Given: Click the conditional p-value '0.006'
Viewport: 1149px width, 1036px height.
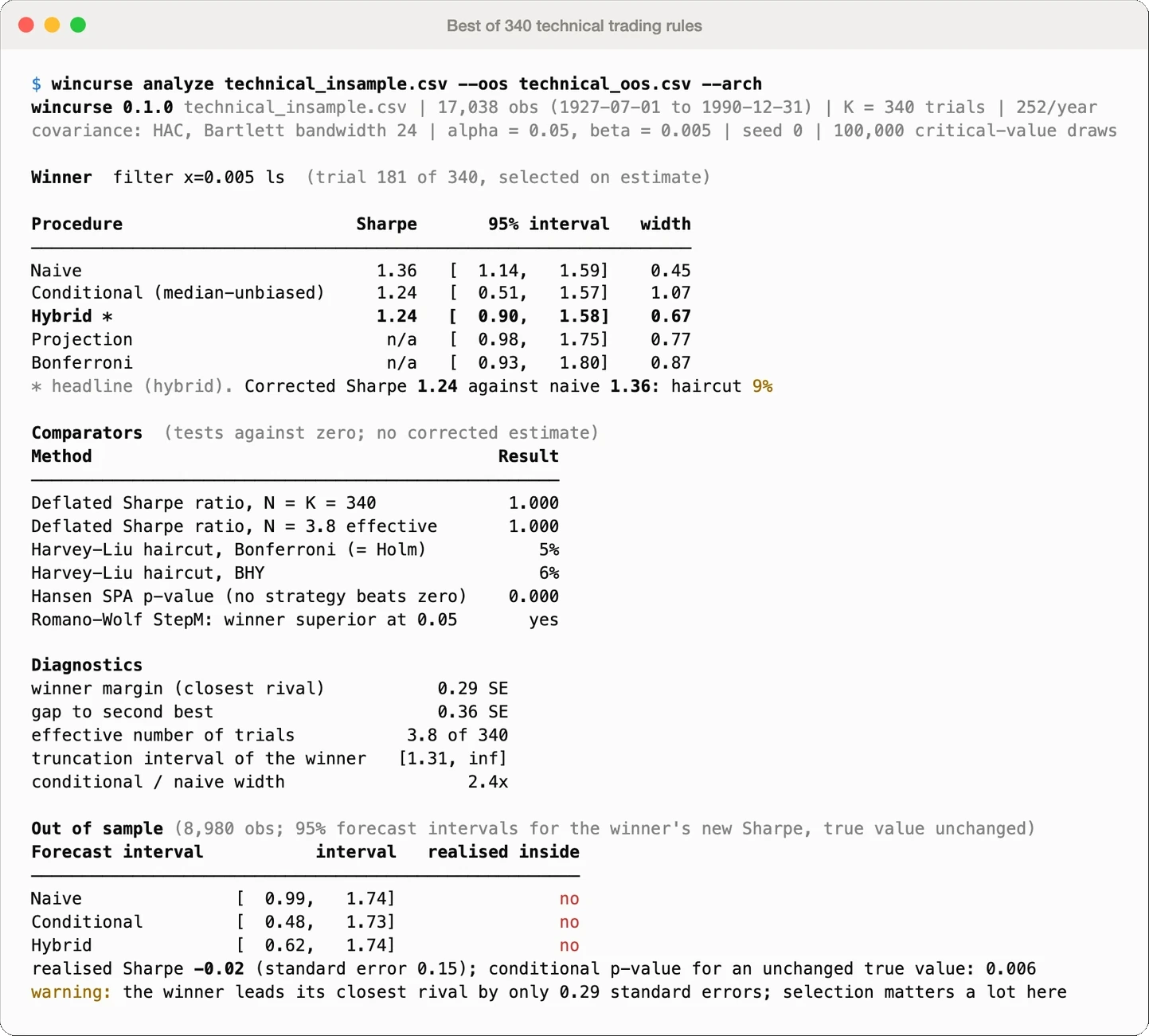Looking at the screenshot, I should pos(1011,968).
